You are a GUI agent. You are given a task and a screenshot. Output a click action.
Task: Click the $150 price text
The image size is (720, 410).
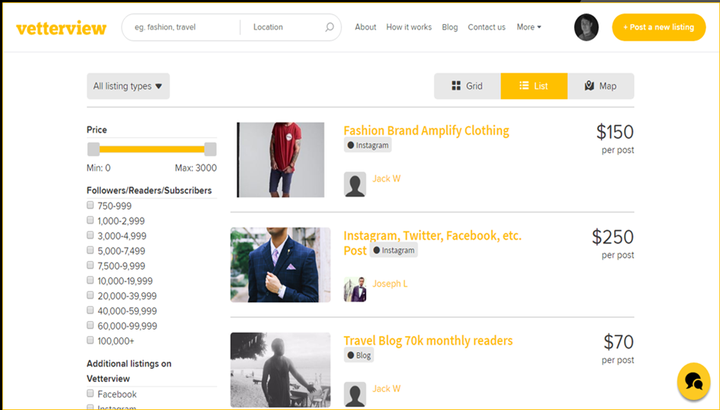coord(615,132)
